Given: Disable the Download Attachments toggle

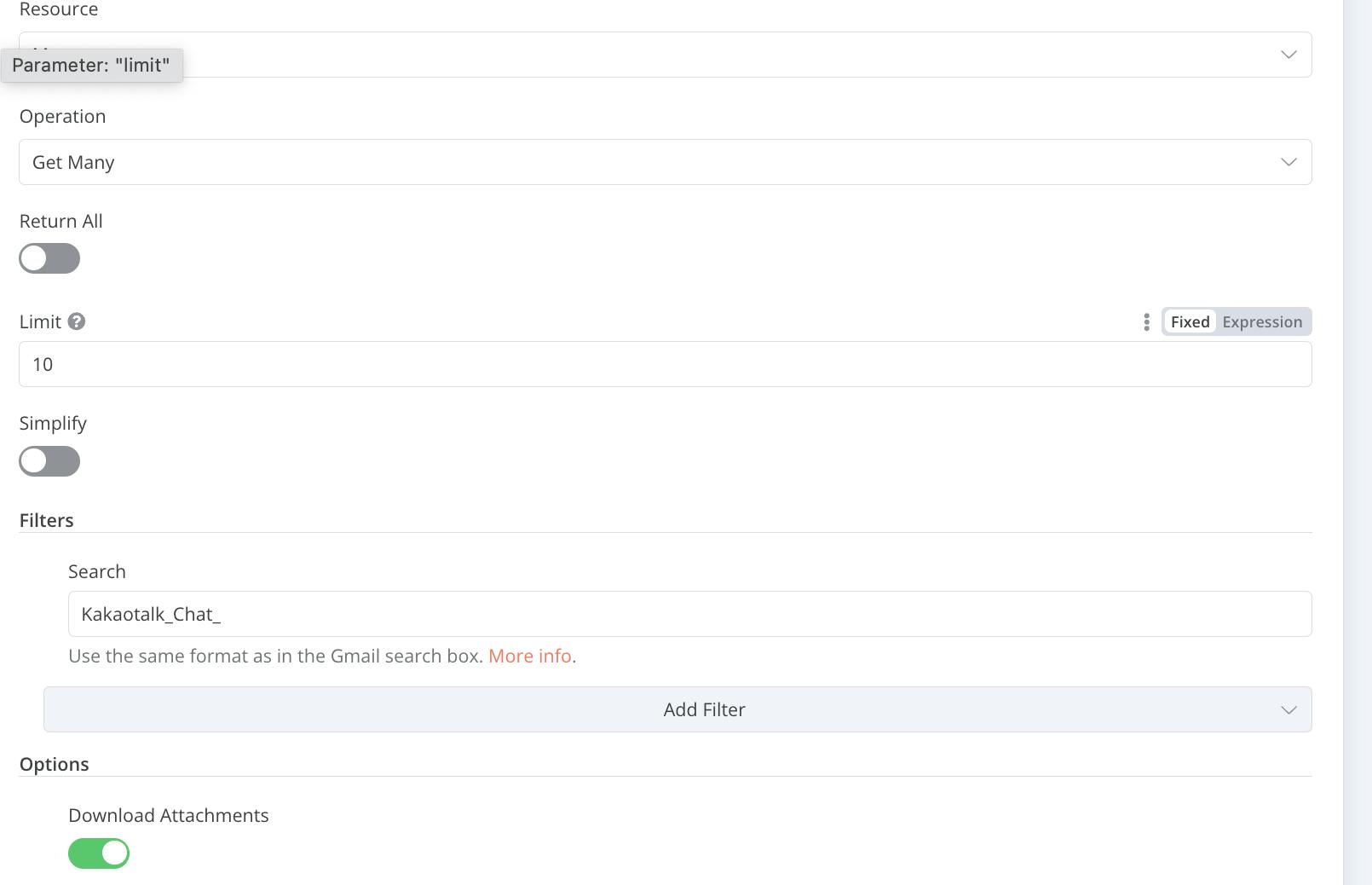Looking at the screenshot, I should [x=99, y=853].
